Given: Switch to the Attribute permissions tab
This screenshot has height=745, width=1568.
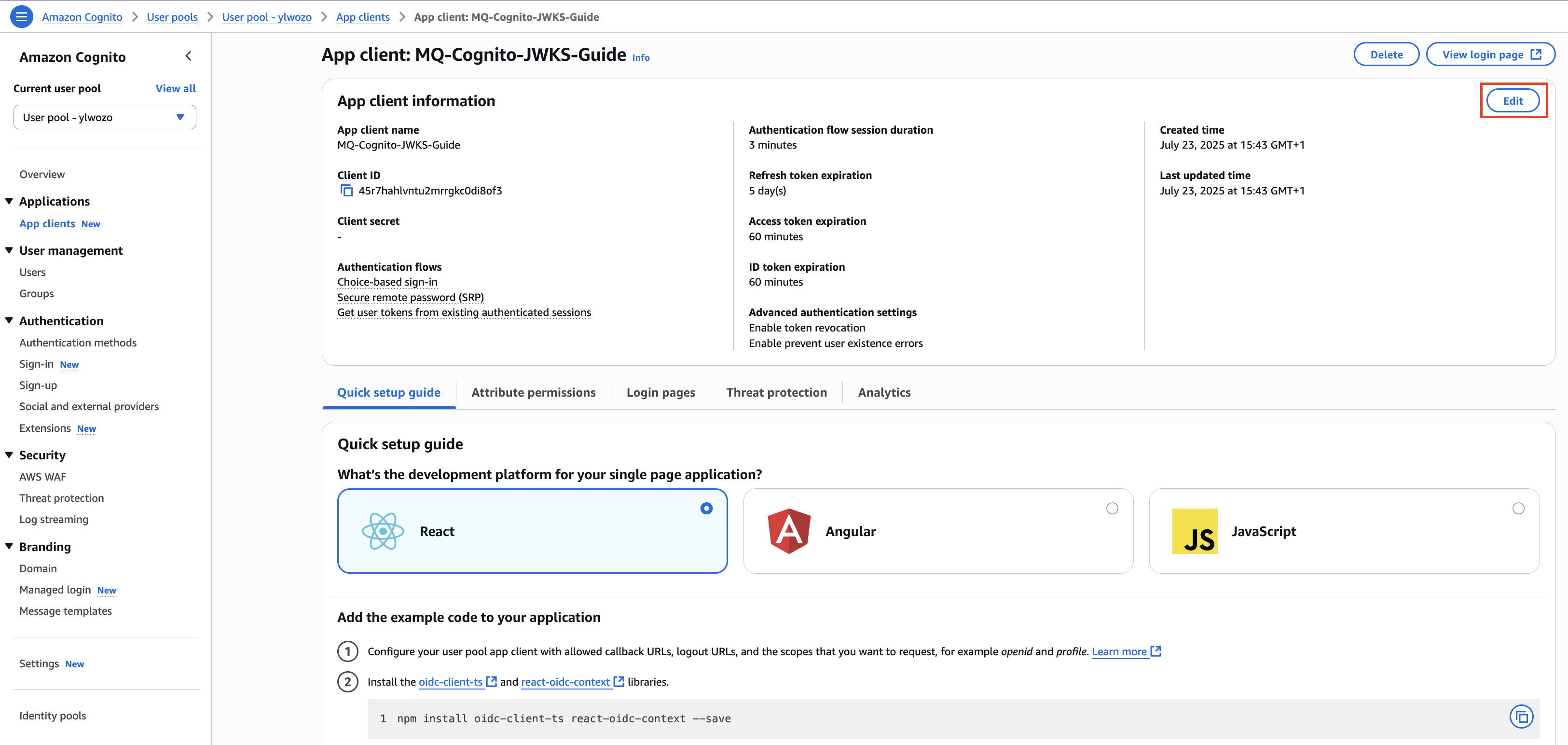Looking at the screenshot, I should [x=533, y=393].
